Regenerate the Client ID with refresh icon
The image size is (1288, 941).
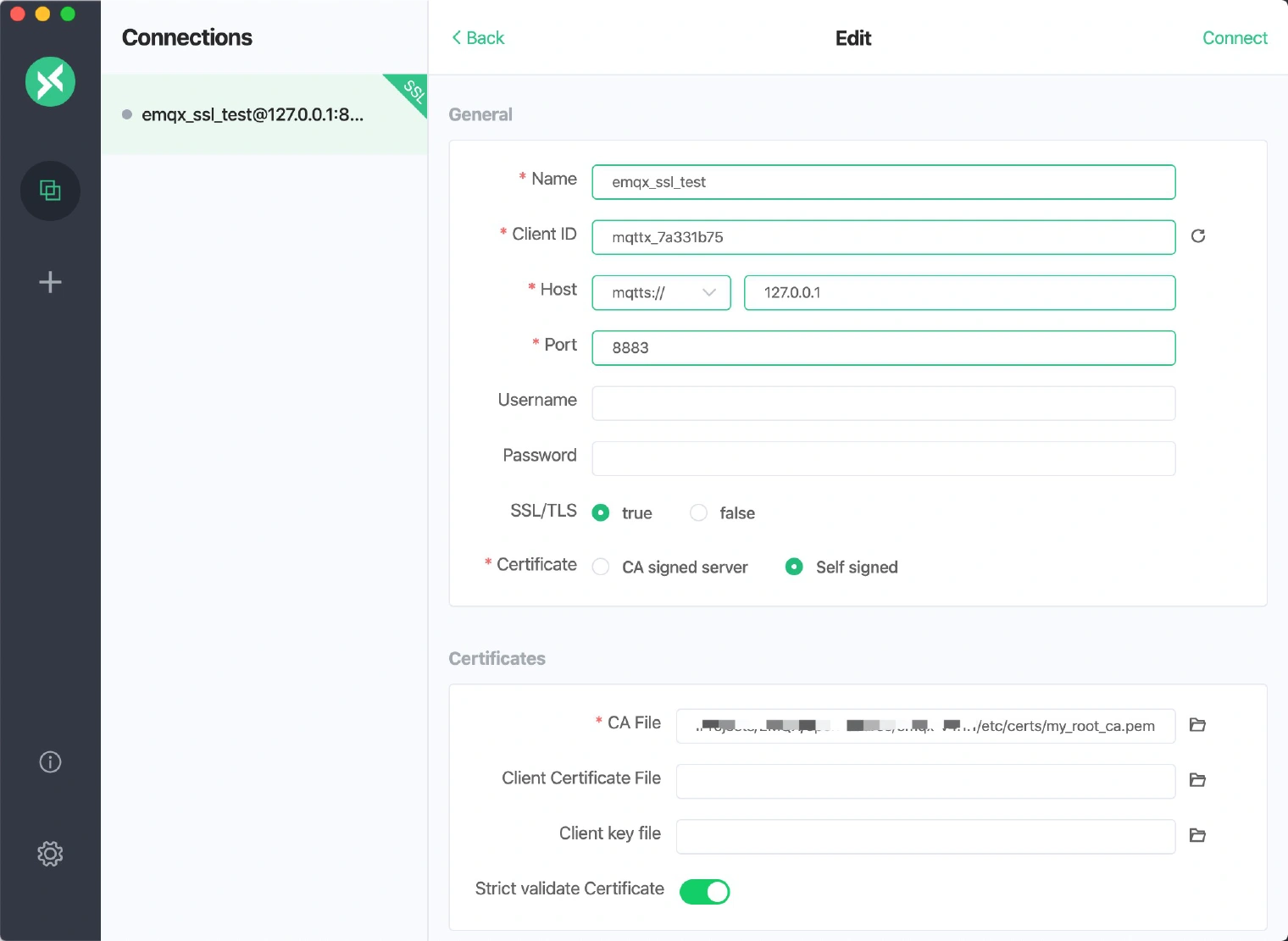click(1197, 236)
